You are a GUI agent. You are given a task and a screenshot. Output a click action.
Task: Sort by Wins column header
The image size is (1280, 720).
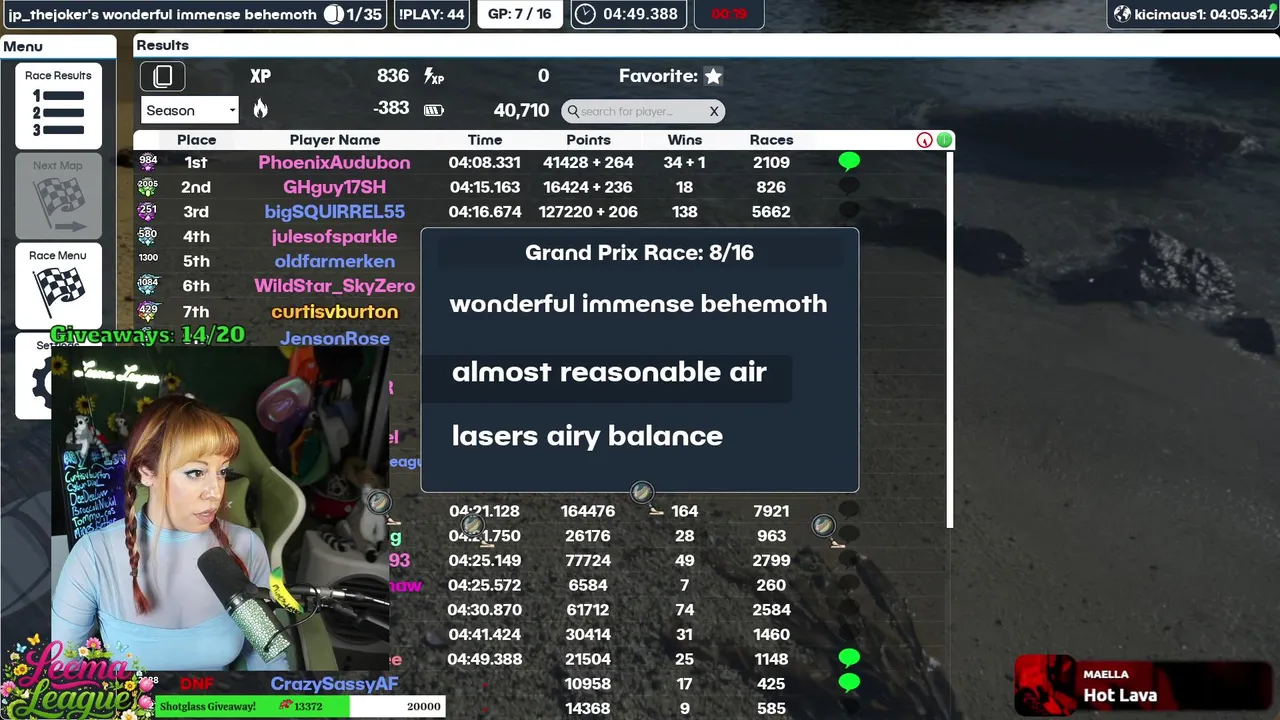[x=684, y=140]
